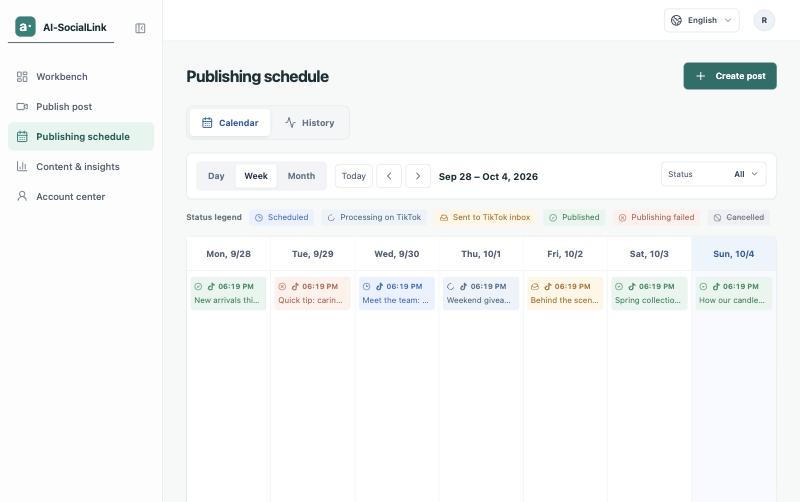
Task: Click the Processing on TikTok legend badge
Action: (374, 217)
